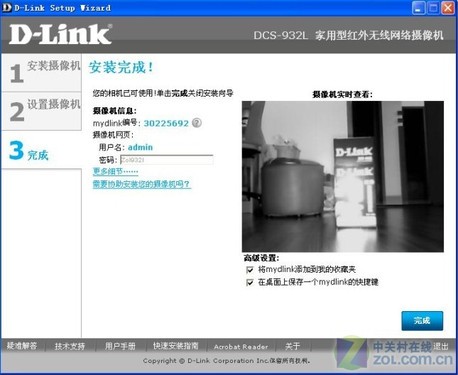This screenshot has width=458, height=375.
Task: Toggle 将mydlink添加到我的收藏夹 checkbox
Action: [250, 269]
